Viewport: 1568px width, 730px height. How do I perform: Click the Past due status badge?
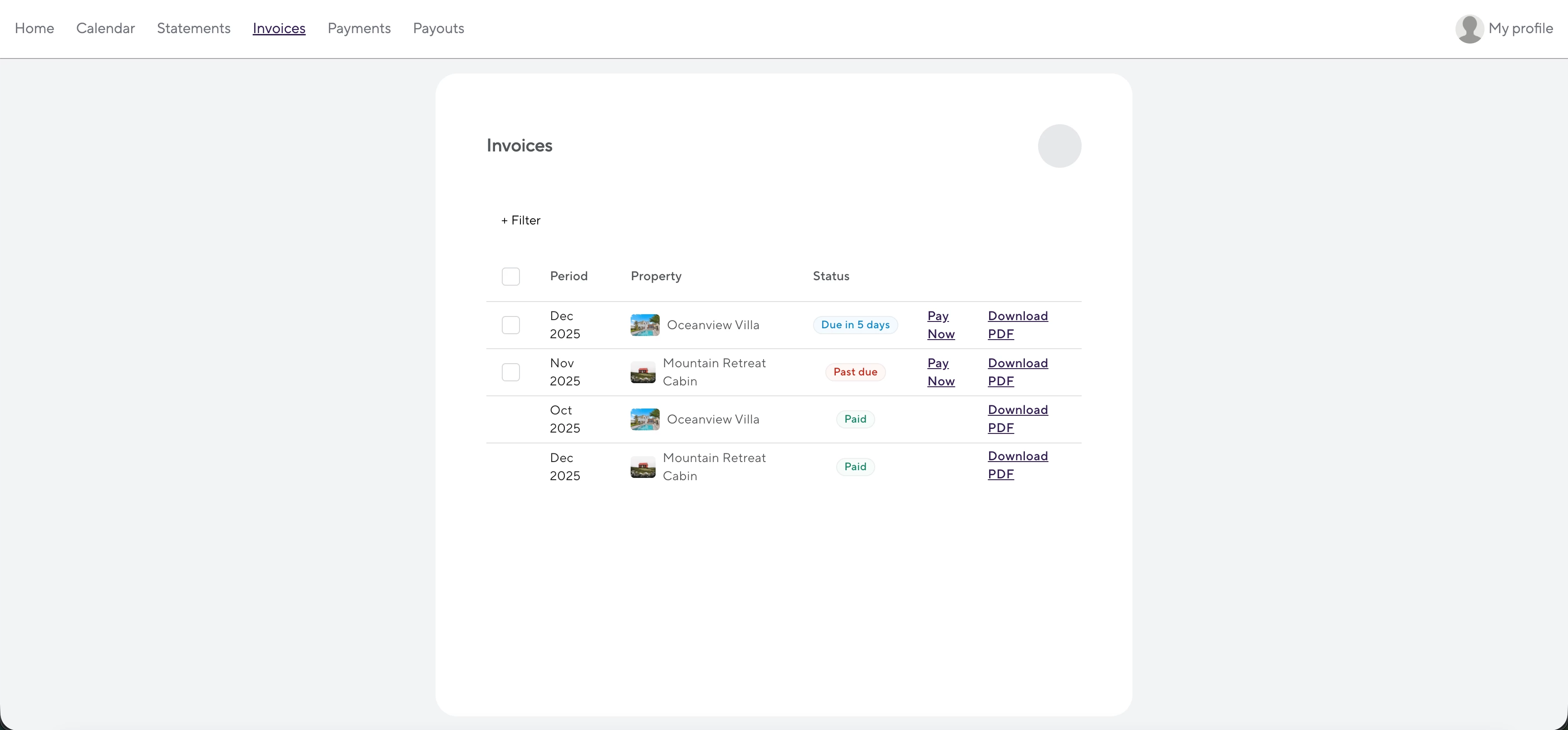click(855, 372)
